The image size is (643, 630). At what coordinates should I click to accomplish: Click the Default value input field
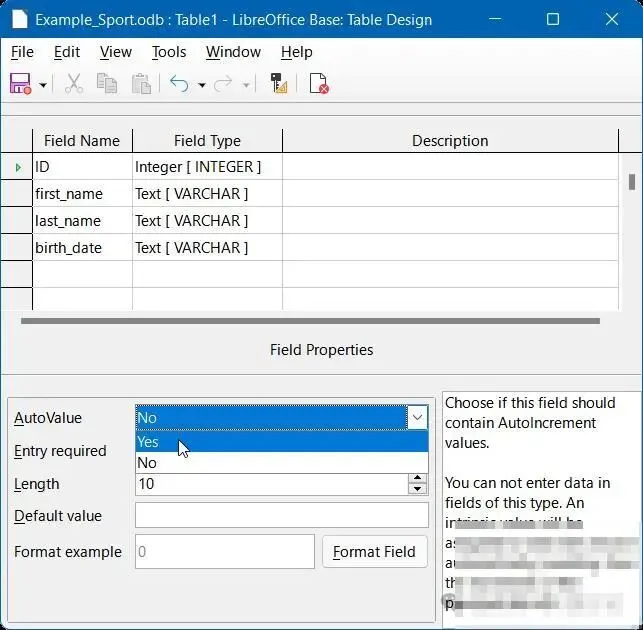[282, 516]
